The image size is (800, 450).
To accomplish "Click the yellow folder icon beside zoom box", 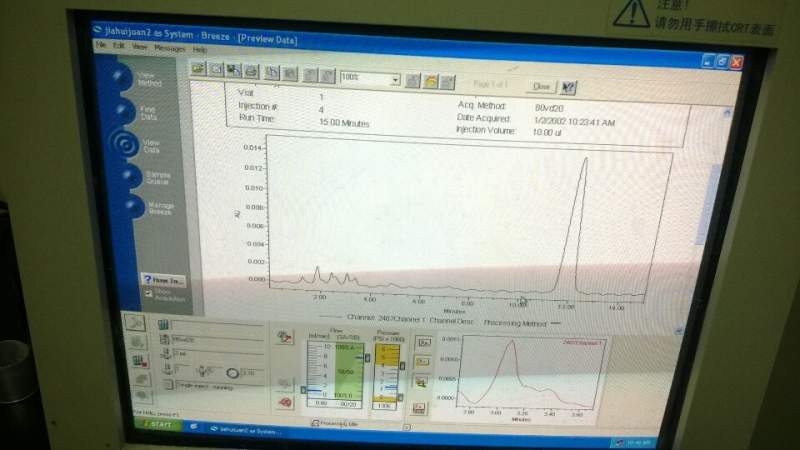I will 431,81.
